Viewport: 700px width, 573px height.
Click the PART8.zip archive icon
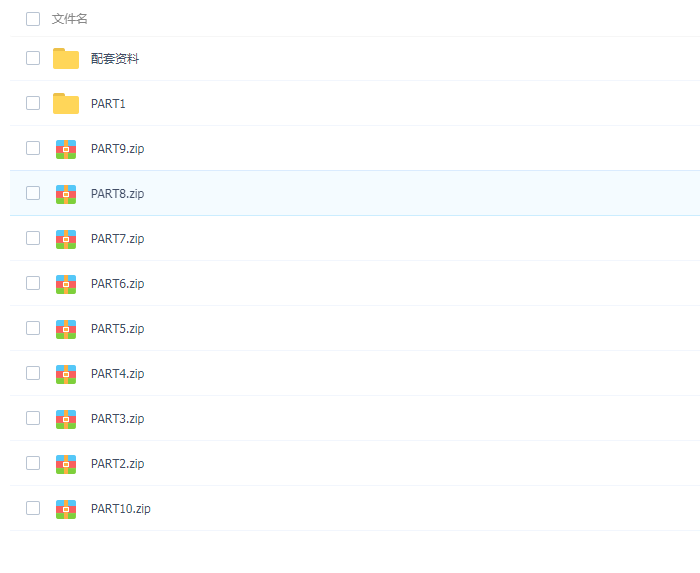point(66,194)
